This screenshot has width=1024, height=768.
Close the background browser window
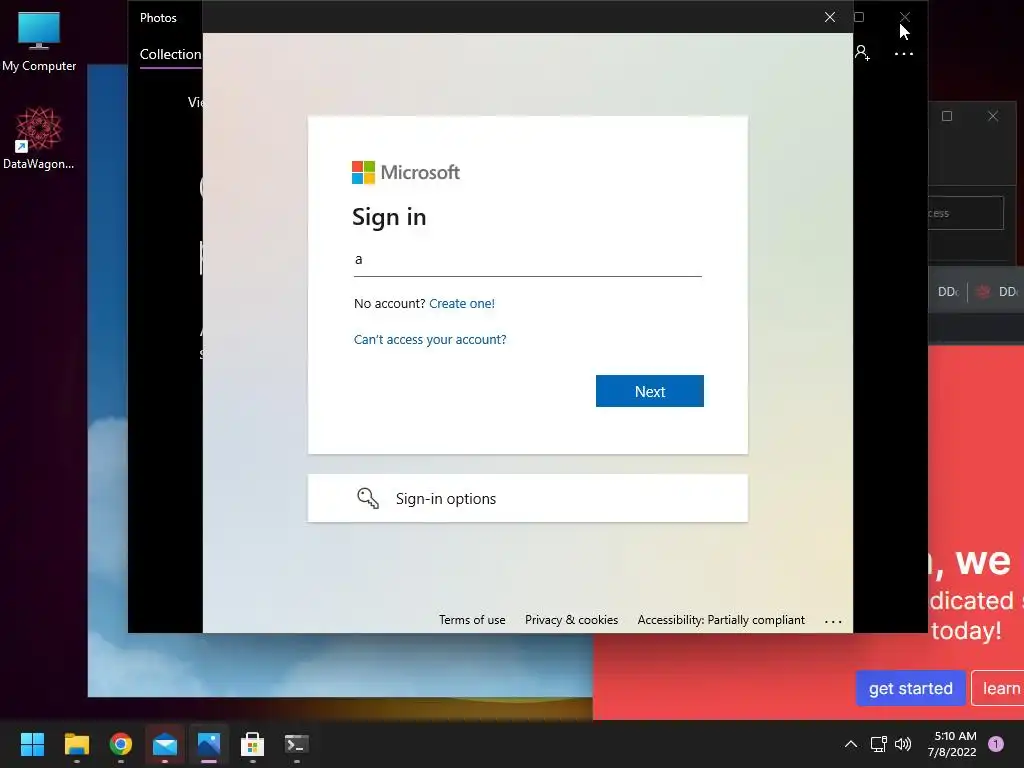pos(993,116)
